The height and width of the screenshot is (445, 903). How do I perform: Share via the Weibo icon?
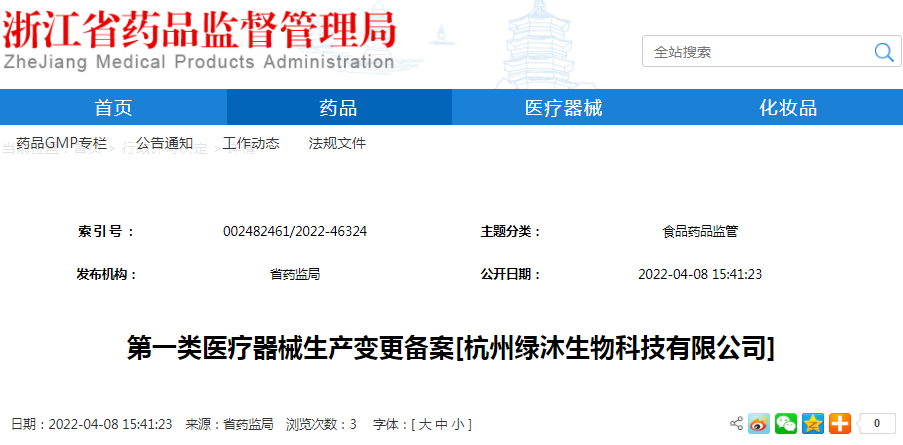[759, 424]
